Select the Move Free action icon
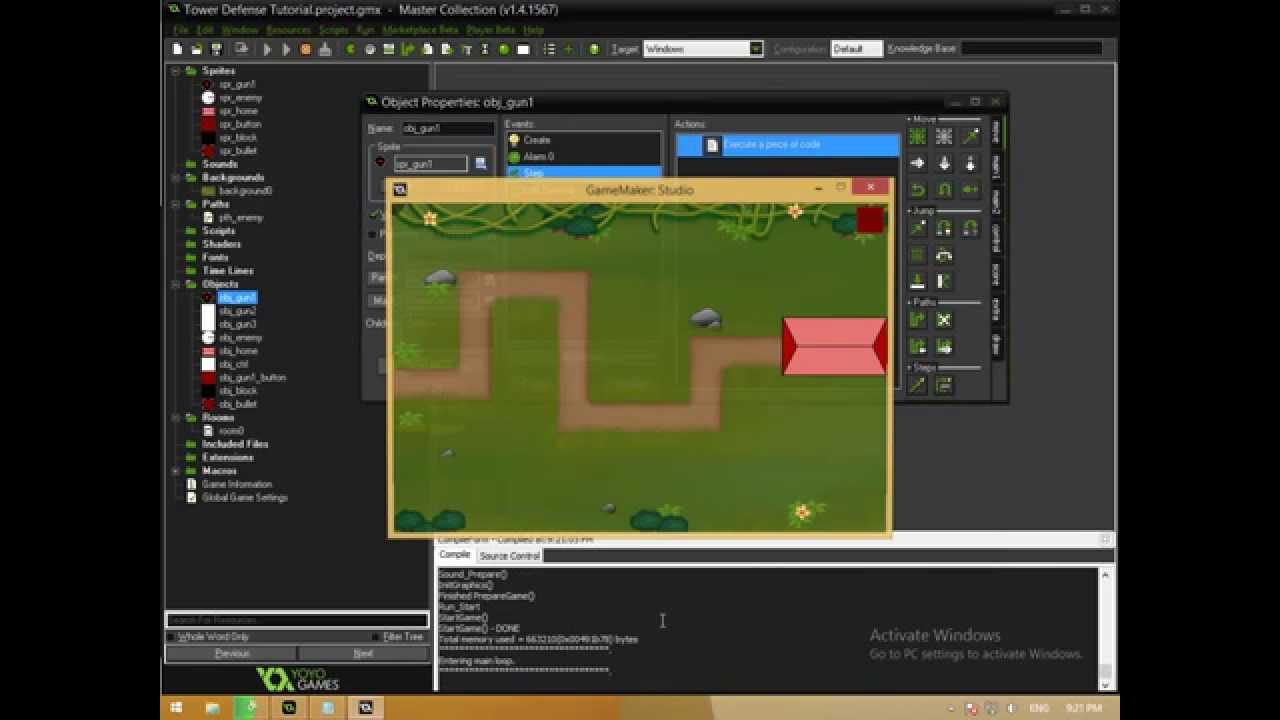 point(944,137)
